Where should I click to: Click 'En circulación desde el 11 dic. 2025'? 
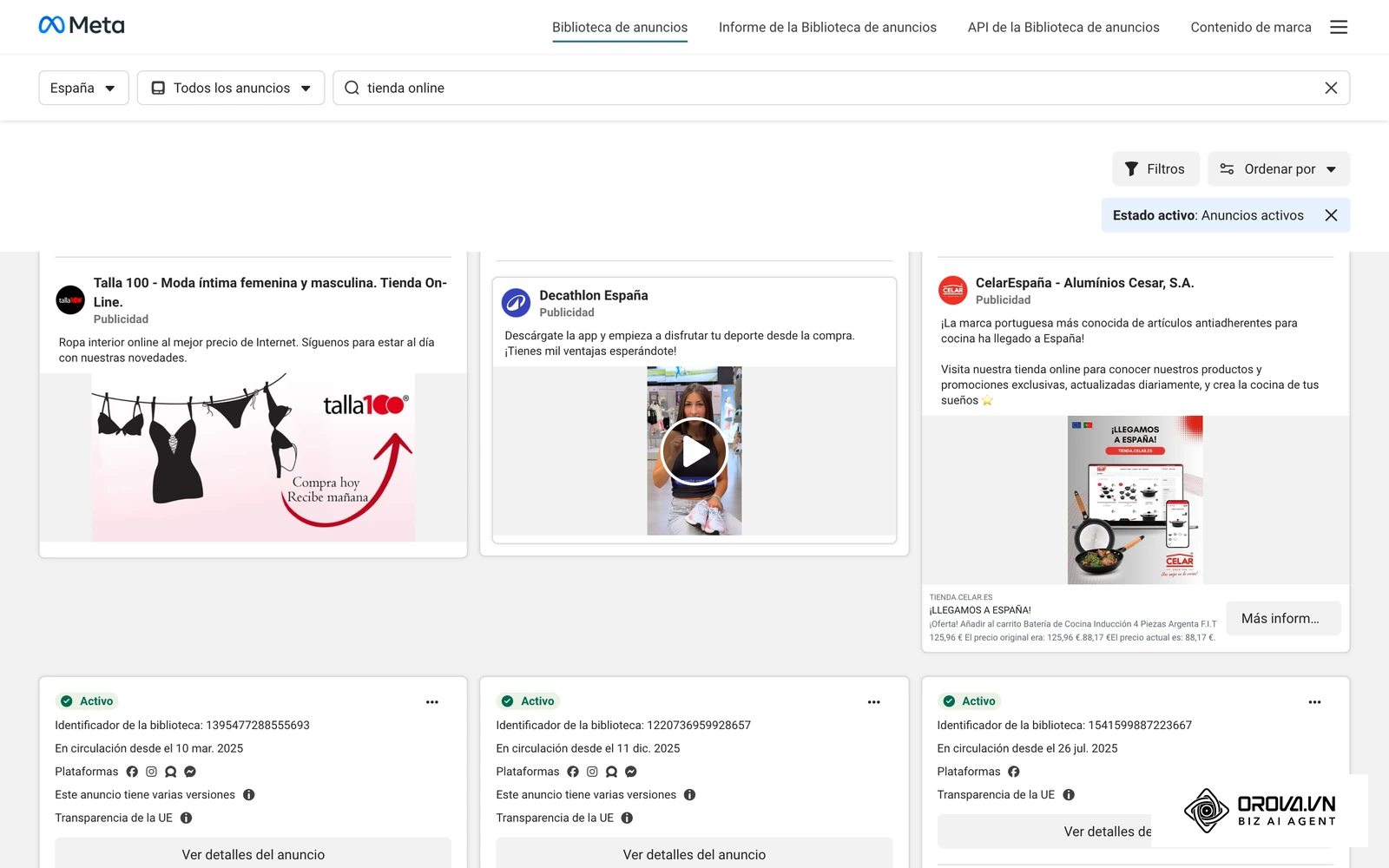[x=588, y=748]
